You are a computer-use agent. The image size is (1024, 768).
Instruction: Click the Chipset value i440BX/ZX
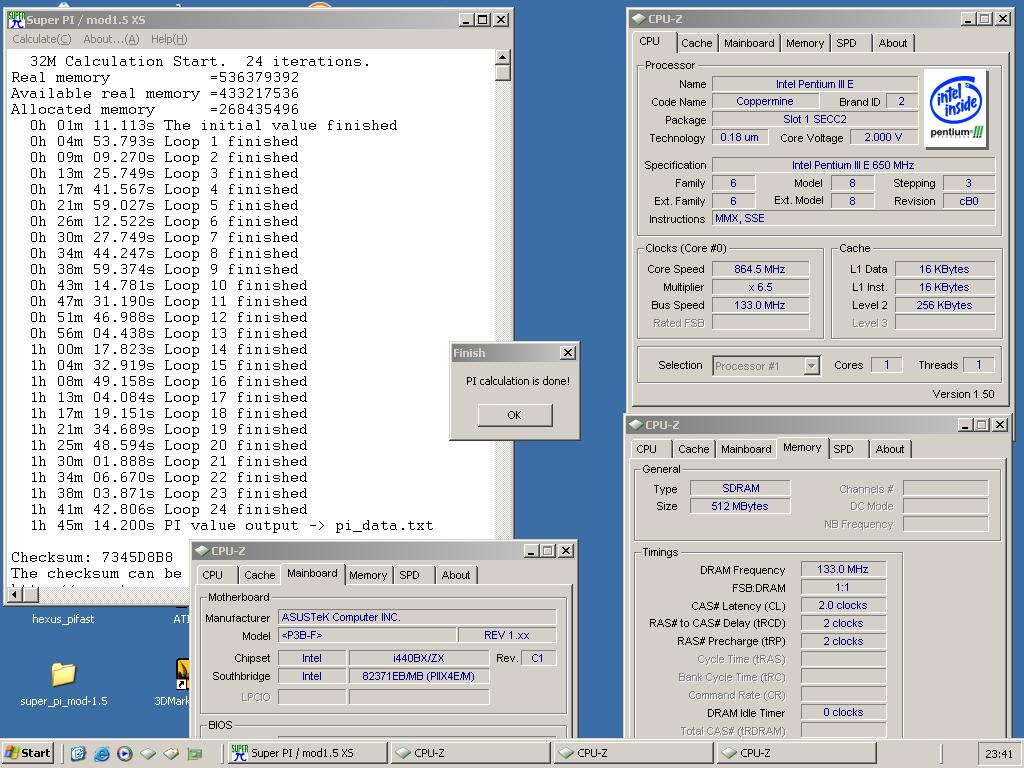pos(419,658)
